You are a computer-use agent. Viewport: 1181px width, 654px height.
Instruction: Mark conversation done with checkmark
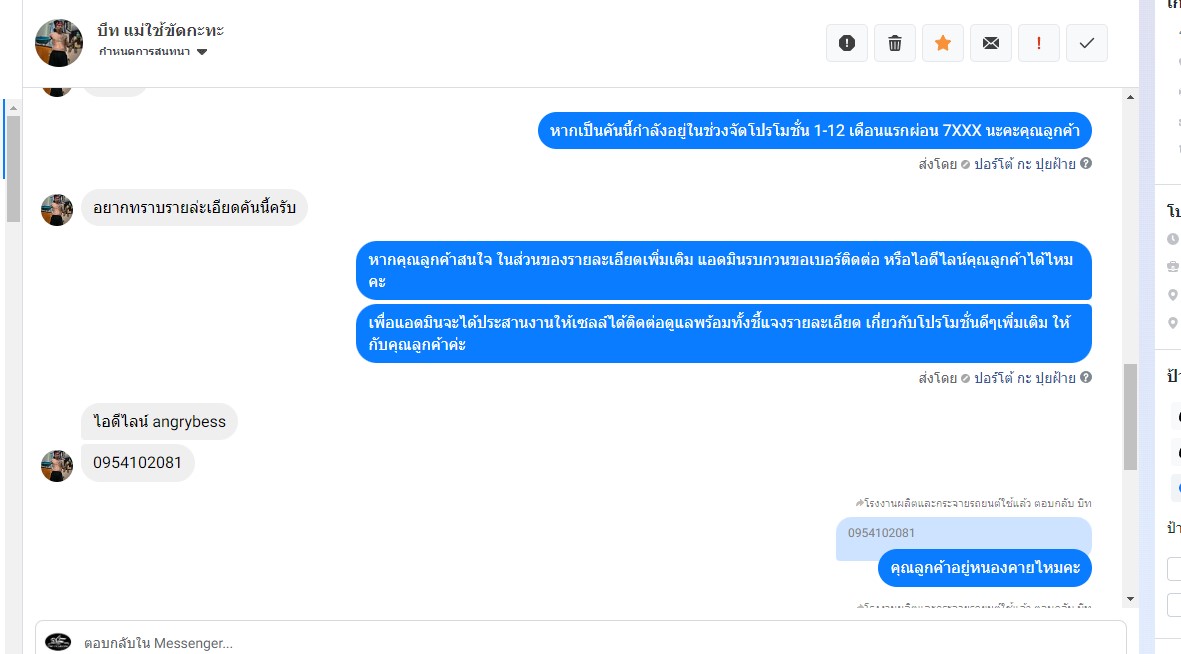click(1087, 43)
